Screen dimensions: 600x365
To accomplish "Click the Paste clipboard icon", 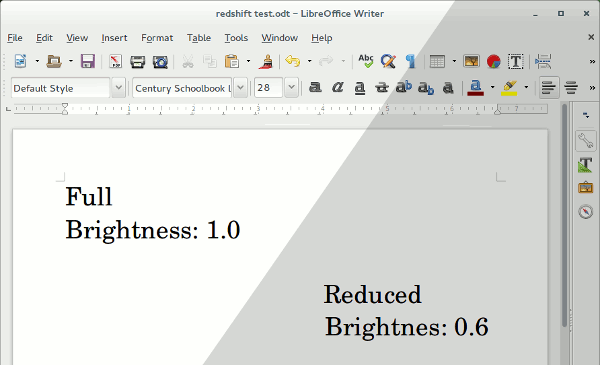I will click(x=232, y=61).
